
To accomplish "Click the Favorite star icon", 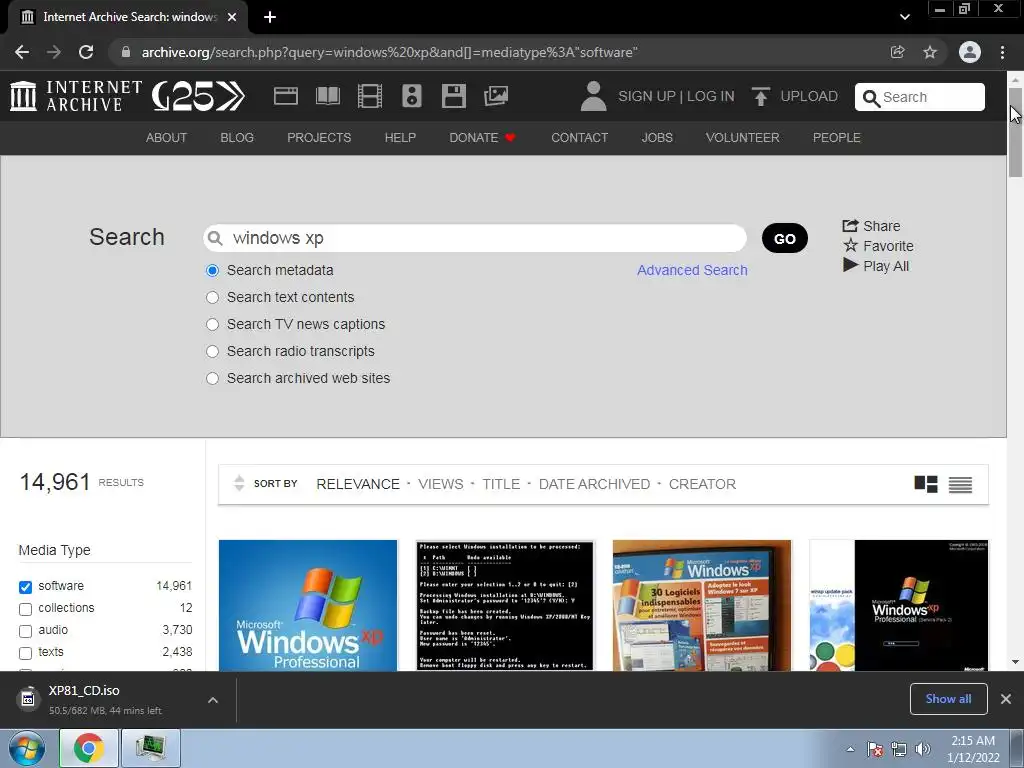I will click(850, 246).
